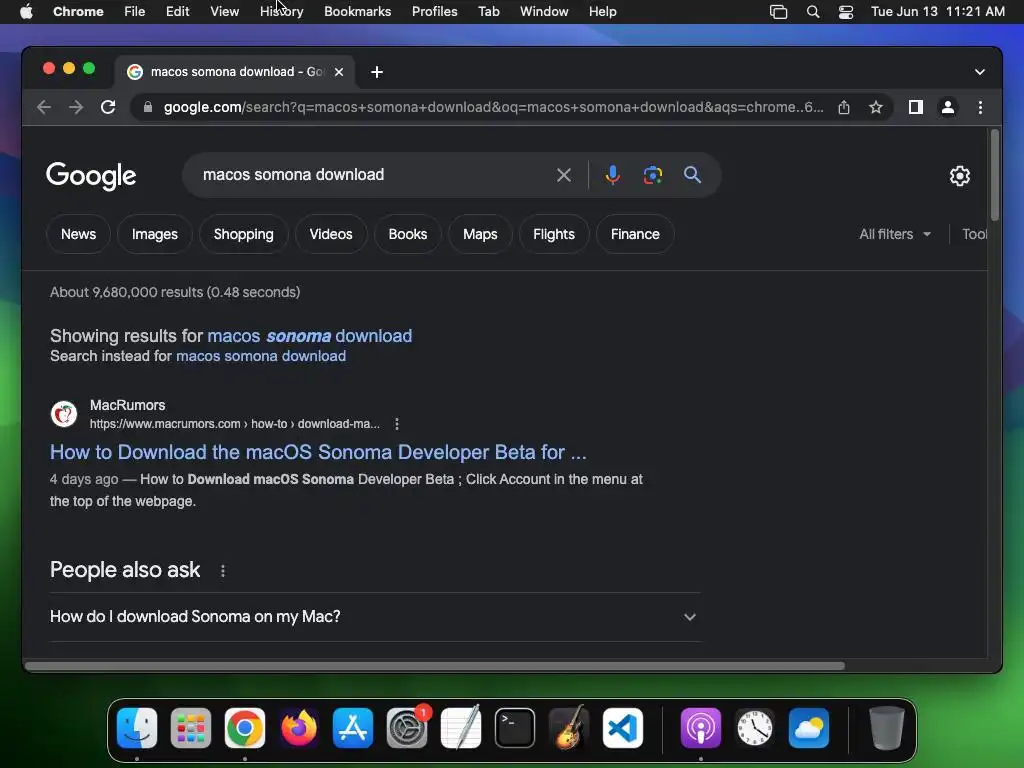The image size is (1024, 768).
Task: Select the News filter chip
Action: point(78,234)
